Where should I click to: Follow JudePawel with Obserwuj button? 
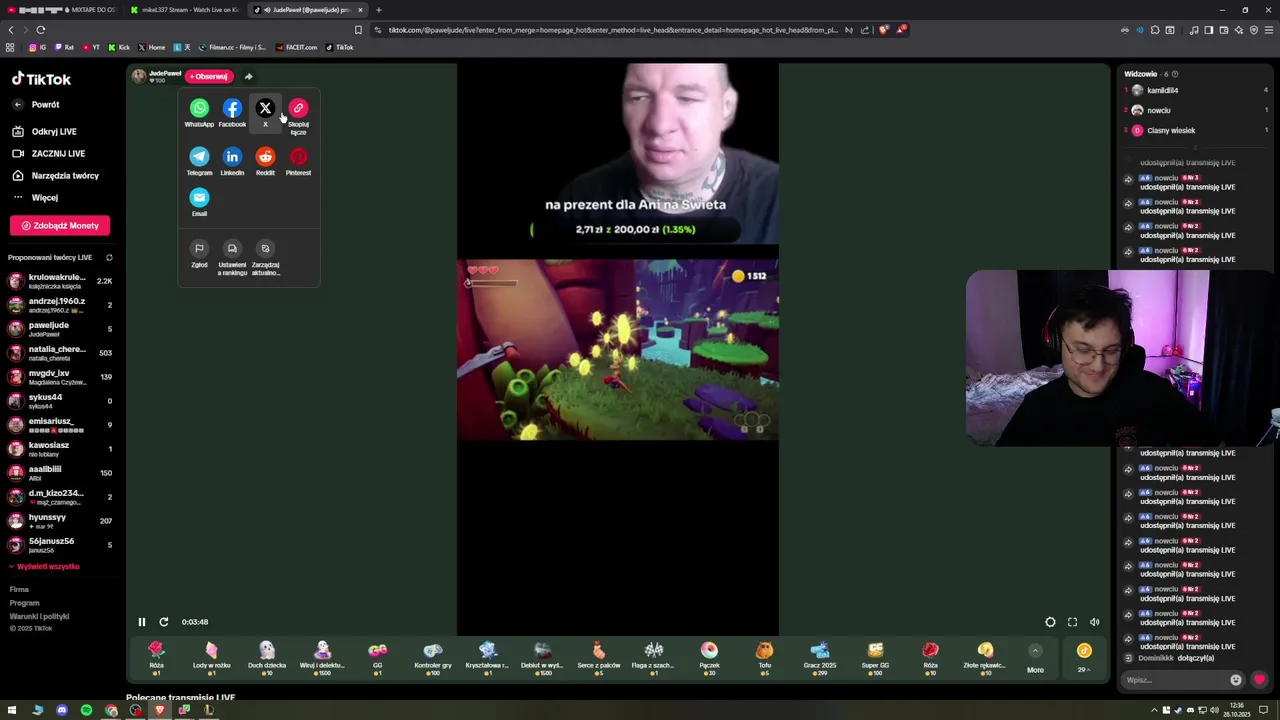click(208, 76)
